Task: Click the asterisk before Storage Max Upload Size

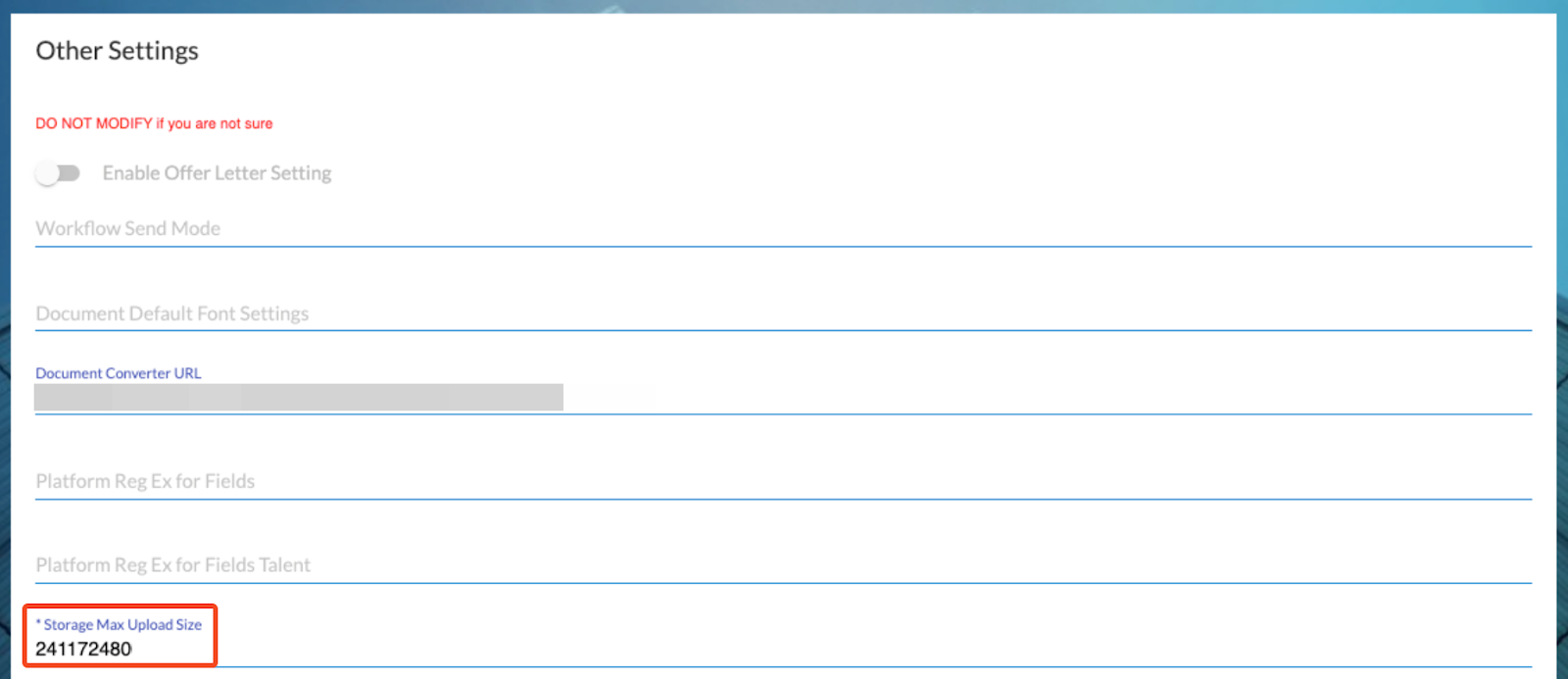Action: coord(38,623)
